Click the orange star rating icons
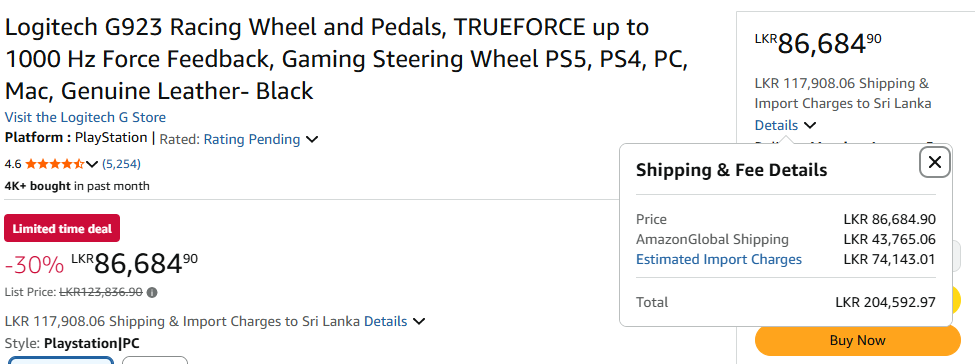 tap(54, 164)
